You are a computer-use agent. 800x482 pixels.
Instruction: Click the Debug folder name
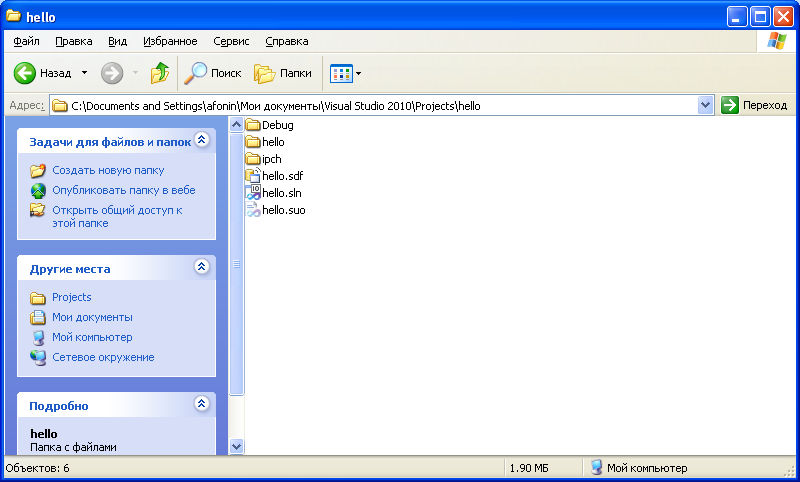pyautogui.click(x=278, y=125)
